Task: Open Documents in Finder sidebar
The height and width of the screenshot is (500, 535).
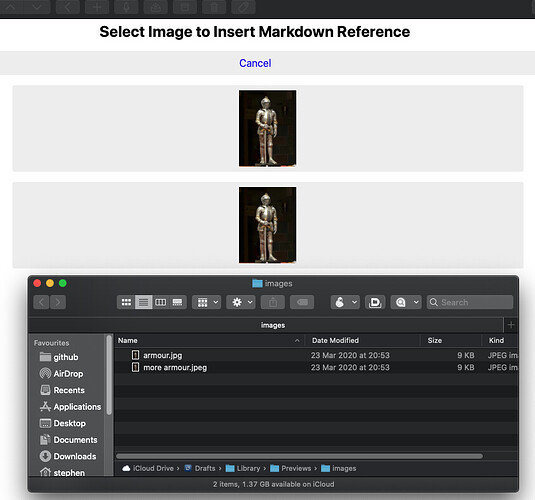Action: 69,440
